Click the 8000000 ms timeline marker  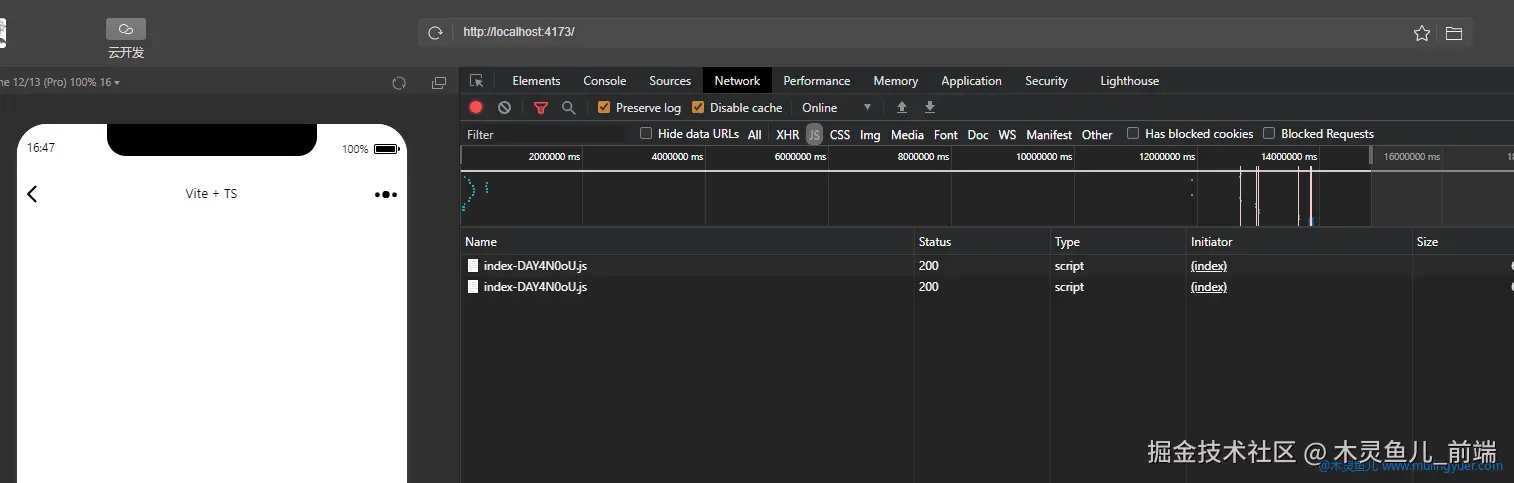(x=921, y=157)
